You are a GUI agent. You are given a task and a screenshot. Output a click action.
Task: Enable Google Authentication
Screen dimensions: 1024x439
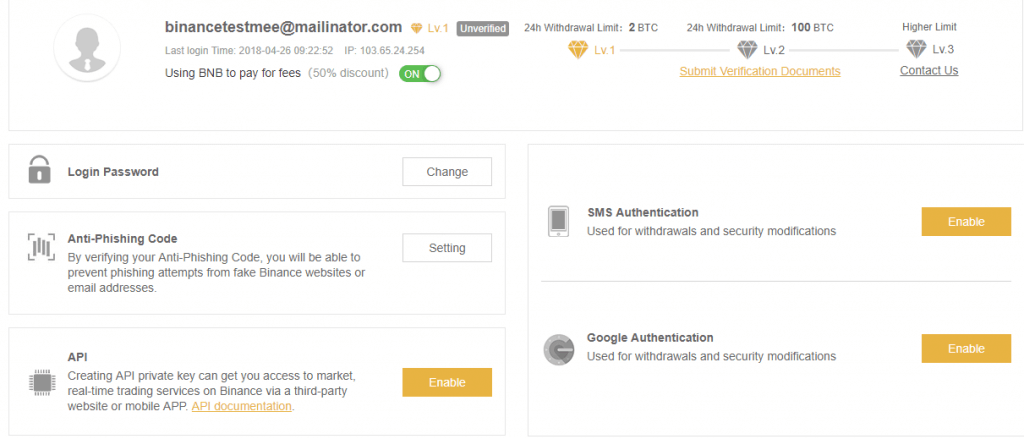click(966, 349)
